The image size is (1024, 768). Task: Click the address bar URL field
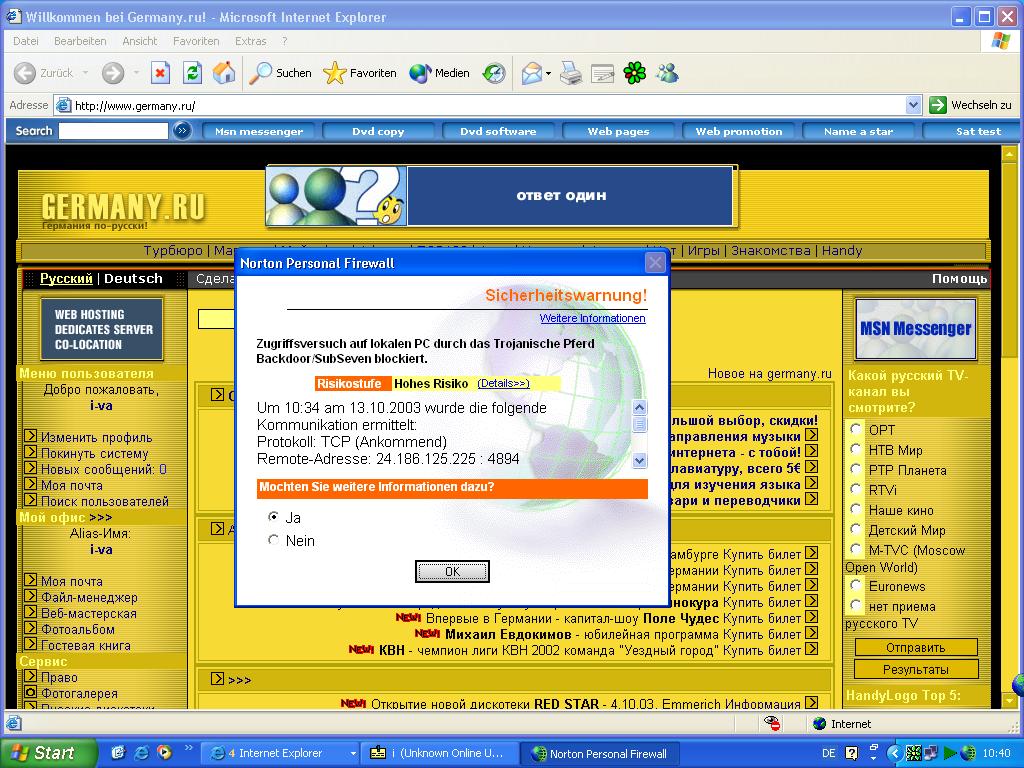tap(480, 105)
